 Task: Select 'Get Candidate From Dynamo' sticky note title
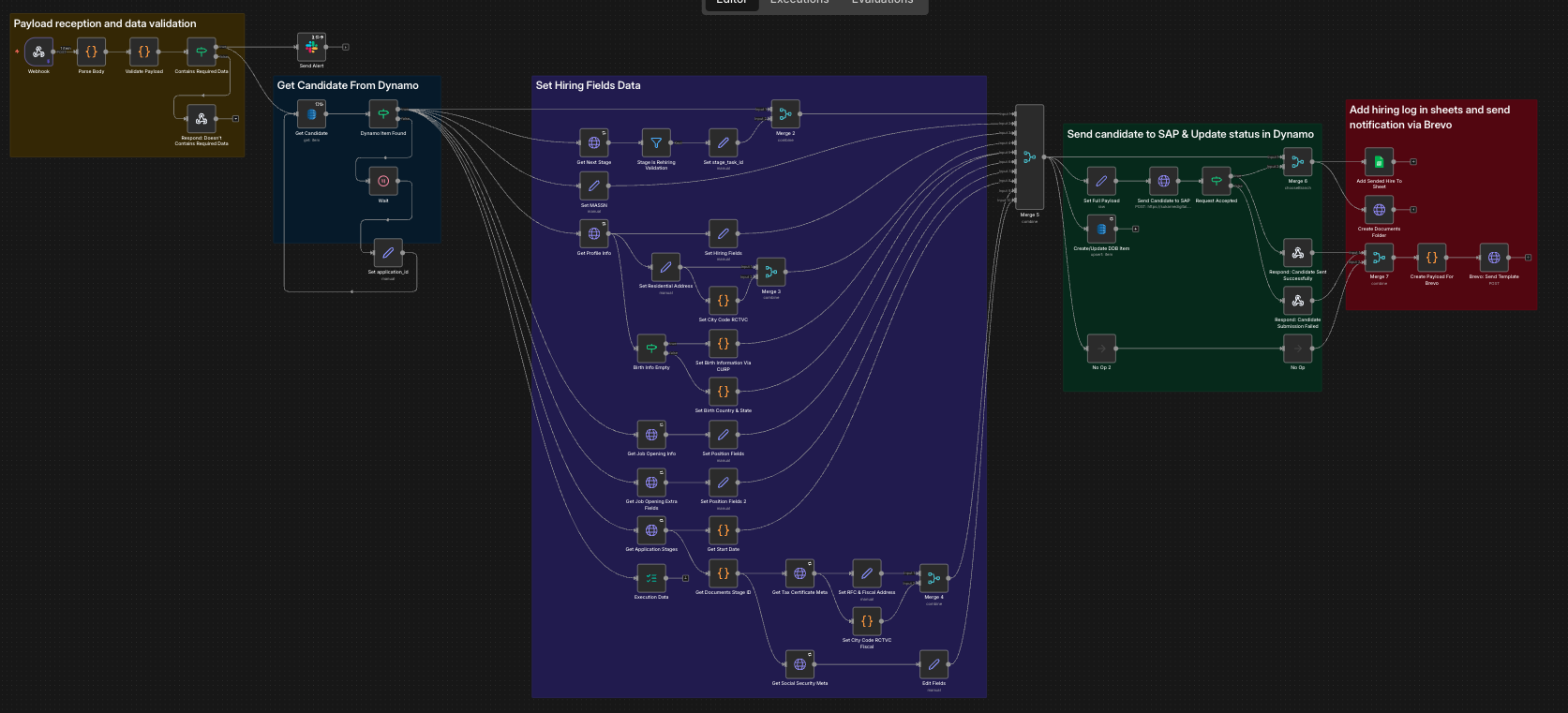pos(348,85)
